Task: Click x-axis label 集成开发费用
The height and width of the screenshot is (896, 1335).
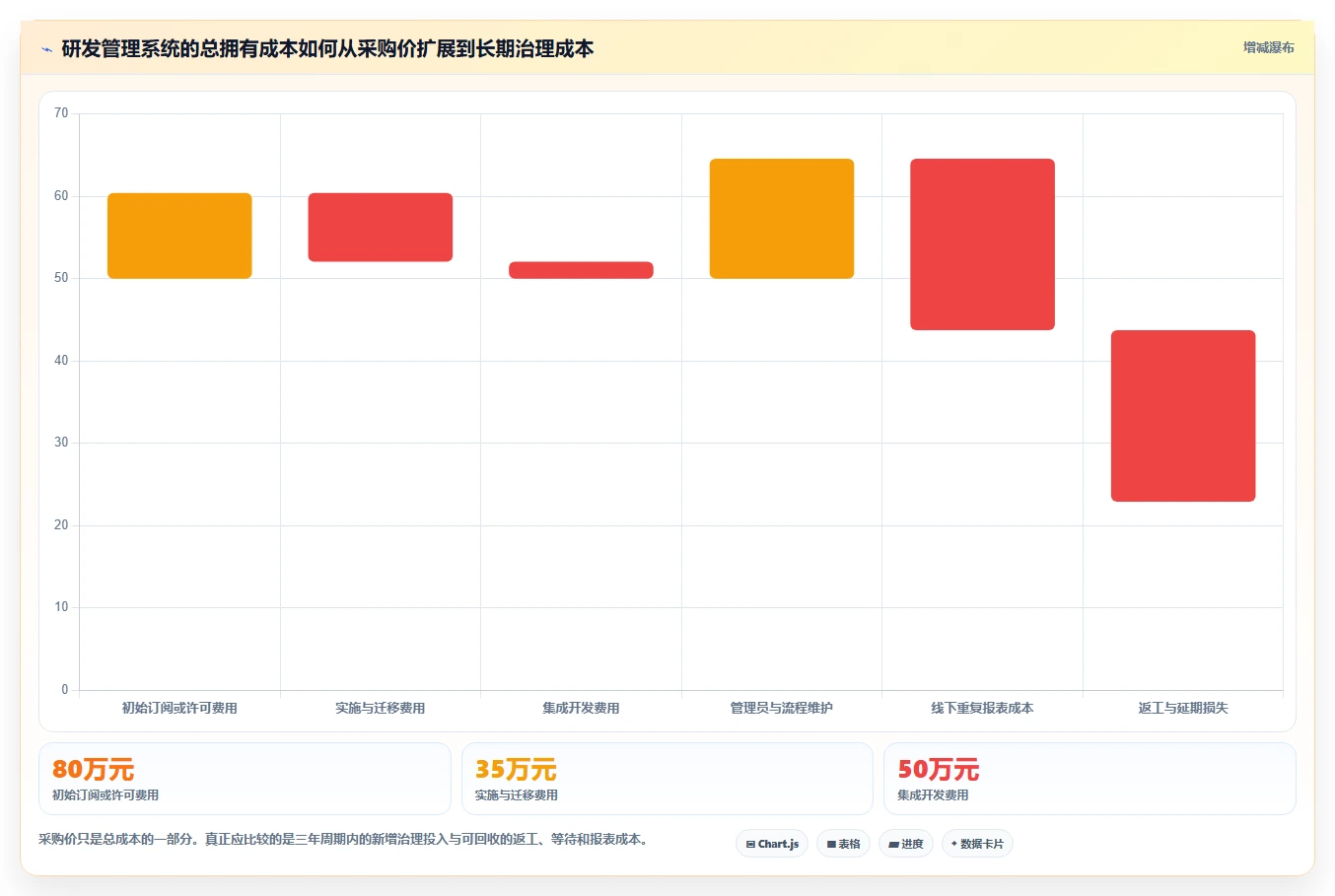Action: tap(581, 708)
